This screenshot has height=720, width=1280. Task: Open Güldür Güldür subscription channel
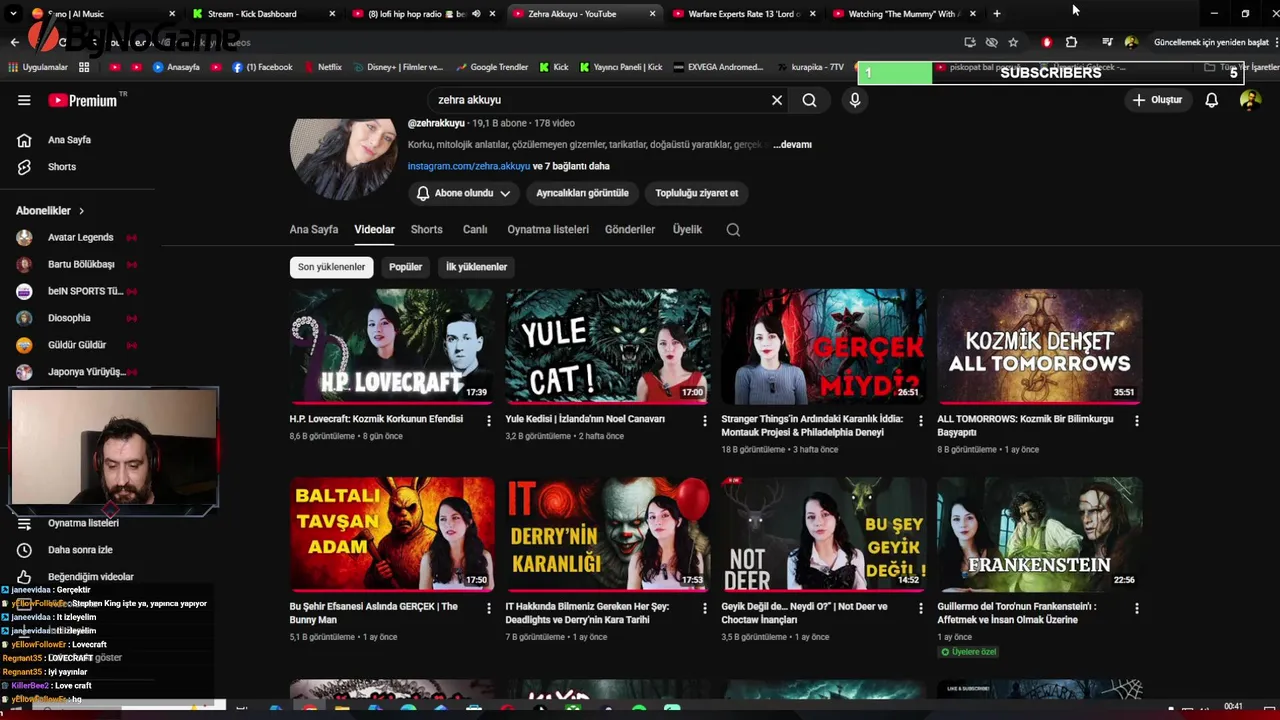pyautogui.click(x=77, y=345)
